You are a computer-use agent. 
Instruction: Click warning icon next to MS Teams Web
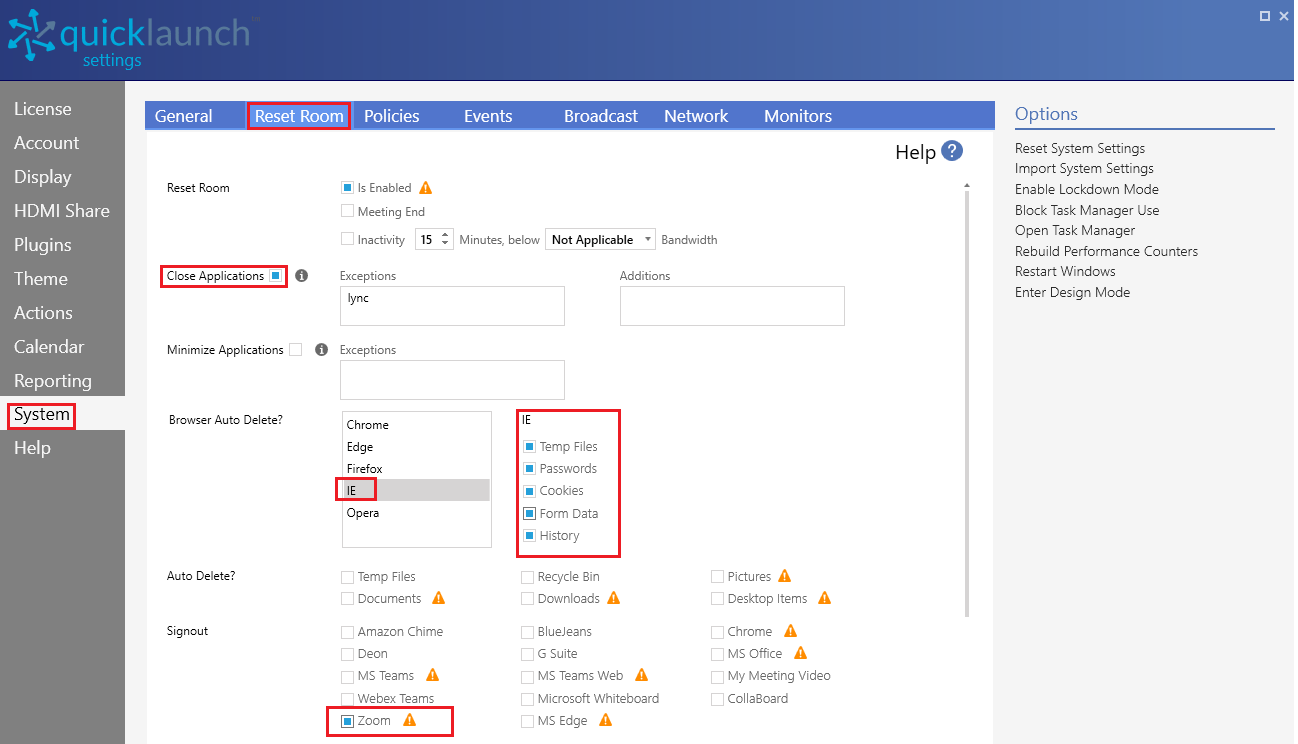(642, 675)
